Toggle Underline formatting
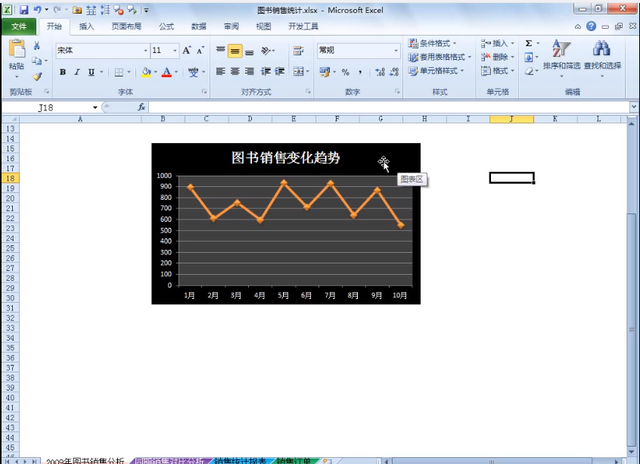The height and width of the screenshot is (464, 640). click(x=91, y=72)
